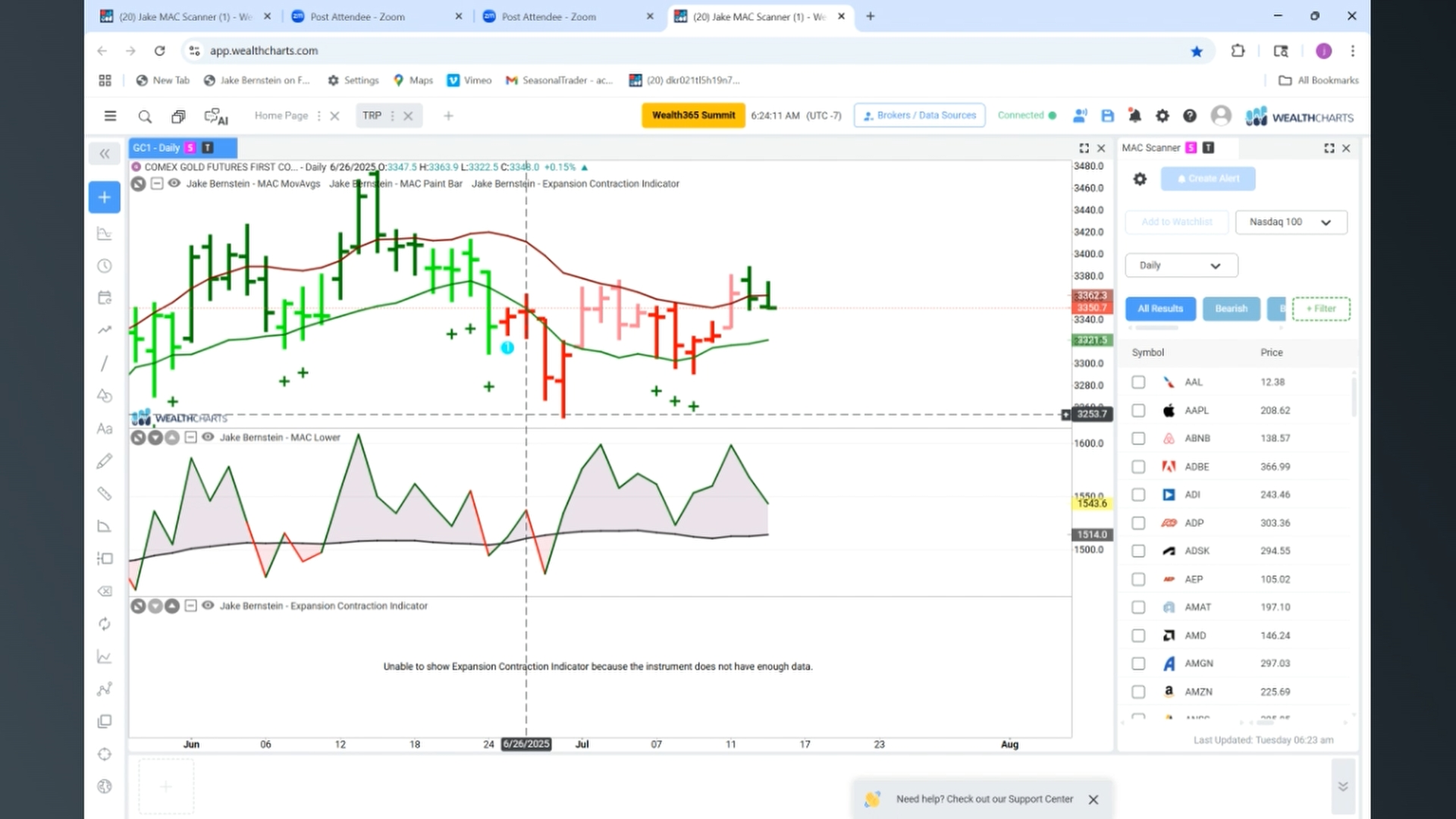The width and height of the screenshot is (1456, 819).
Task: Open the hamburger main menu
Action: click(x=110, y=116)
